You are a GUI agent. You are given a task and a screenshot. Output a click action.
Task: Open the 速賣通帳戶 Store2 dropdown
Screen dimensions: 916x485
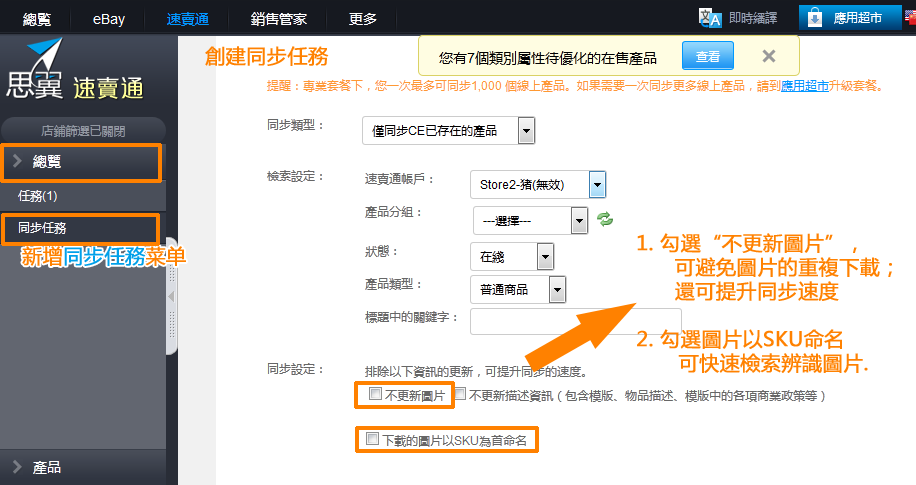pos(537,185)
